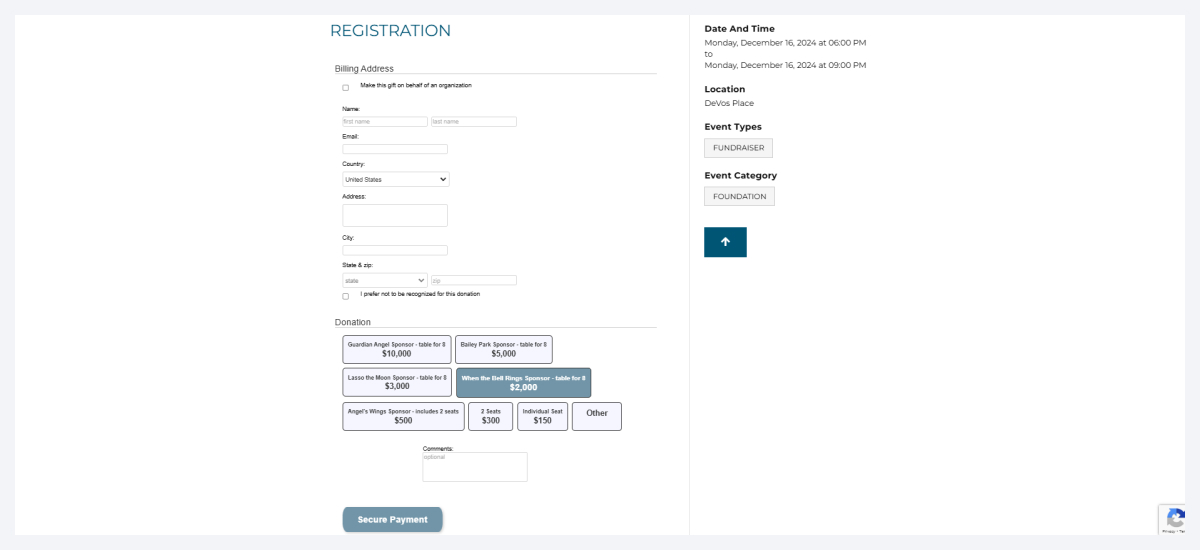Click the scroll-to-top arrow button

click(x=725, y=242)
